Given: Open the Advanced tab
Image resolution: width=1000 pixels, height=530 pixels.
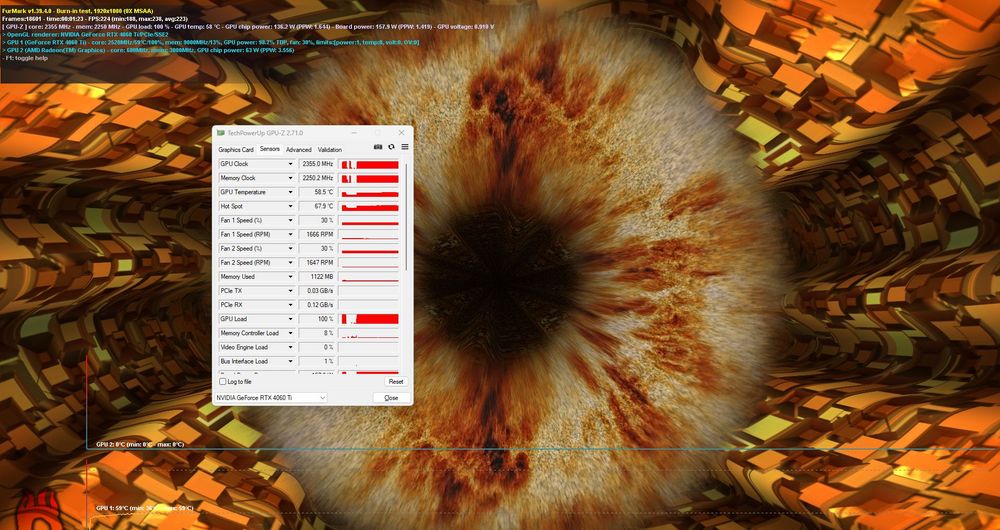Looking at the screenshot, I should coord(298,150).
